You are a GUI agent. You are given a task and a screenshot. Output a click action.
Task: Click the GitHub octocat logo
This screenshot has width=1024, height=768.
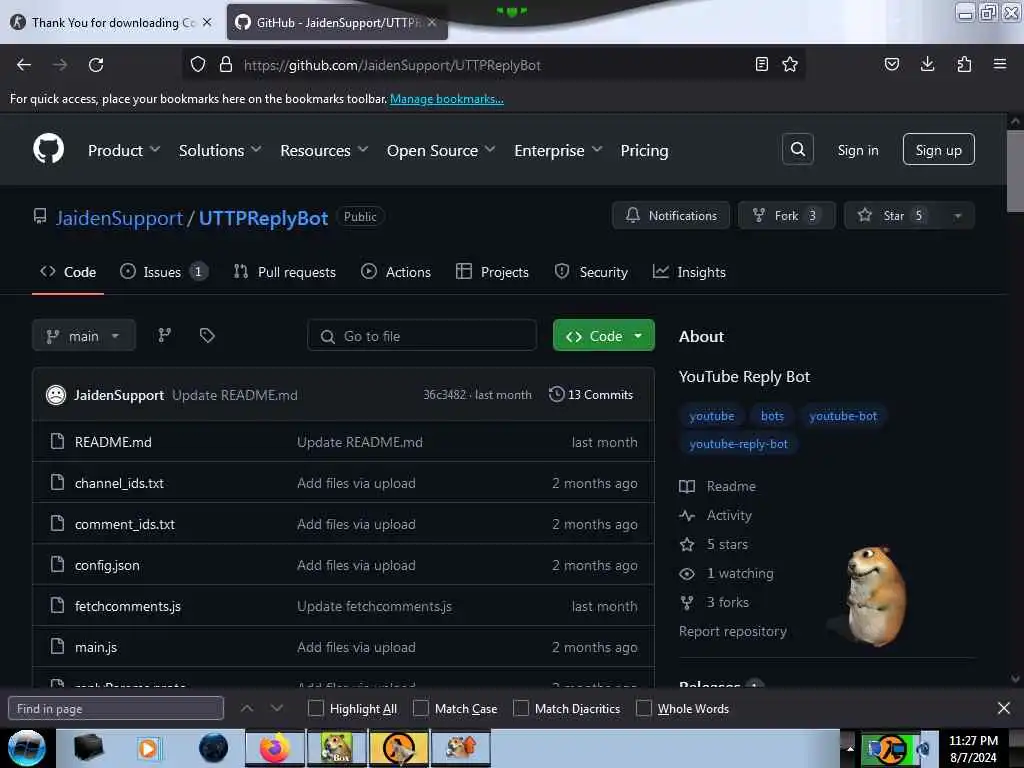[48, 149]
